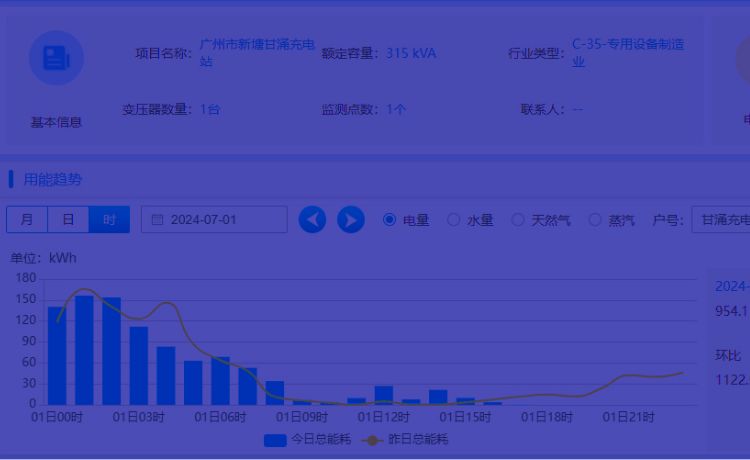
Task: Click project name 广州市新塘甘涌充电站
Action: click(x=257, y=53)
